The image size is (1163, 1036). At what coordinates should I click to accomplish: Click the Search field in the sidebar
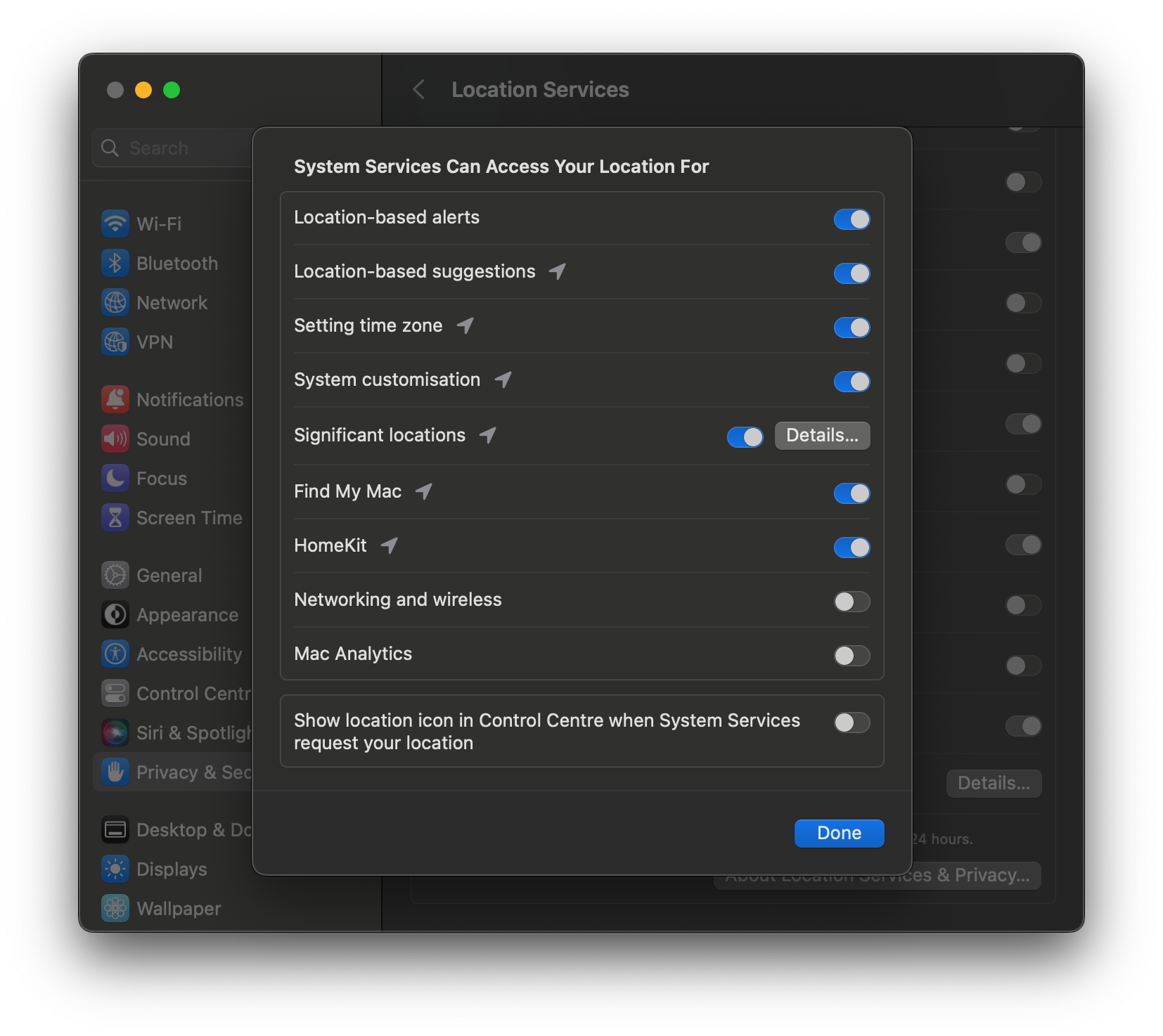point(172,148)
